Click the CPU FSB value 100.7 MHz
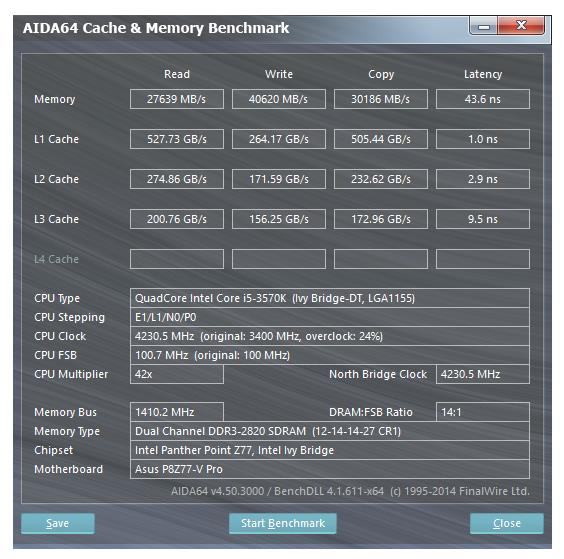The image size is (564, 559). [329, 355]
